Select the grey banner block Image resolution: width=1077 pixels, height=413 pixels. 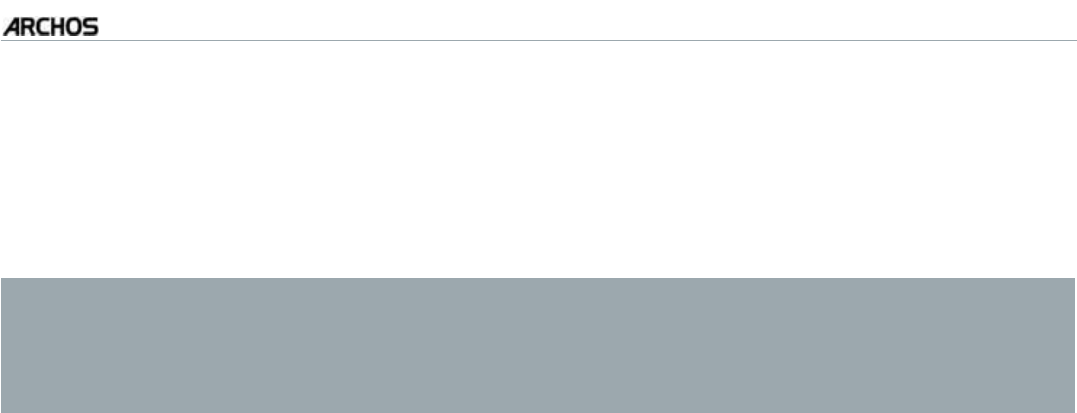(538, 346)
